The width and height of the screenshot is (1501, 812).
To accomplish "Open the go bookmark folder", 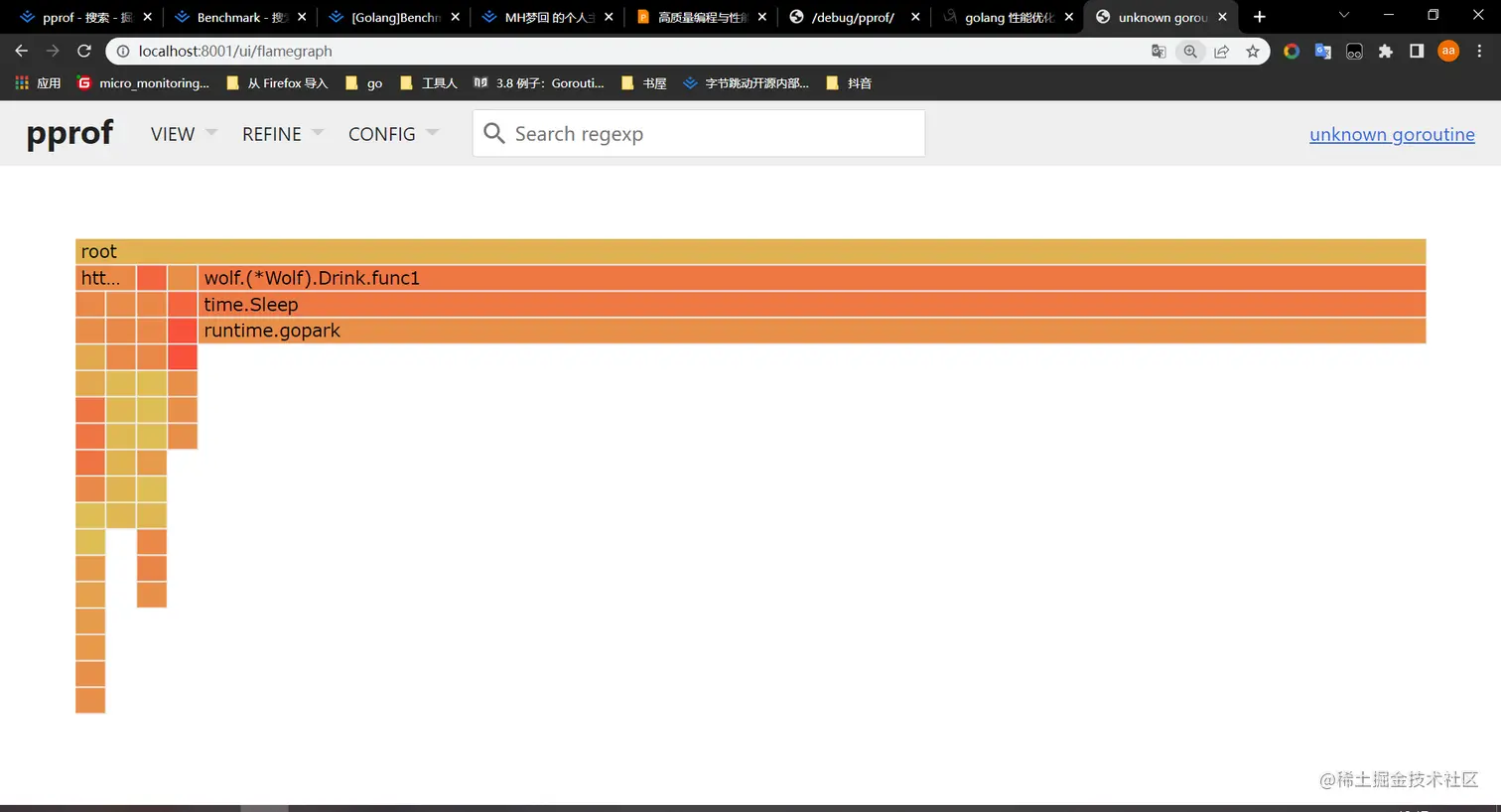I will [x=363, y=83].
